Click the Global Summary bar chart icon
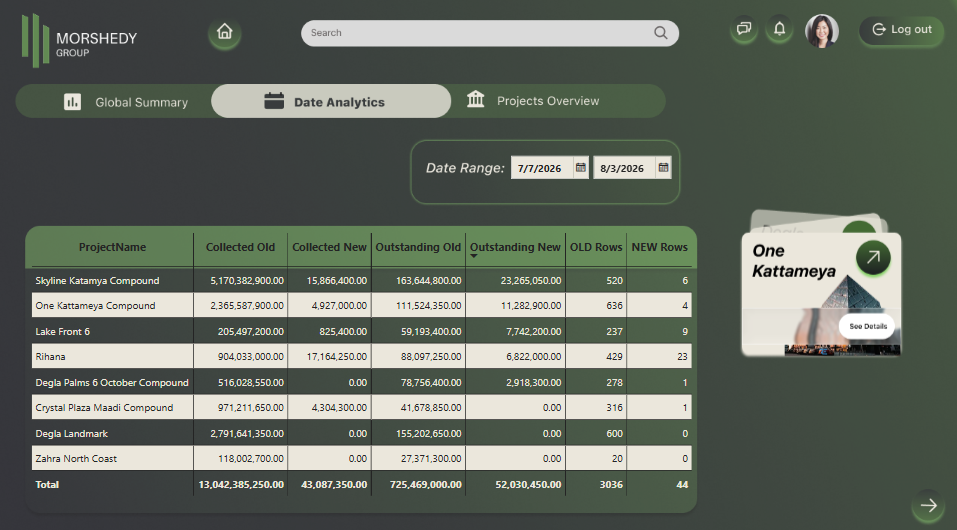The height and width of the screenshot is (530, 957). click(x=73, y=101)
